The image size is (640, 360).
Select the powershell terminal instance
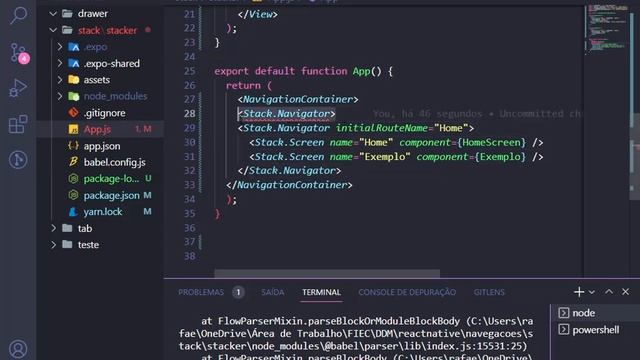click(x=595, y=330)
